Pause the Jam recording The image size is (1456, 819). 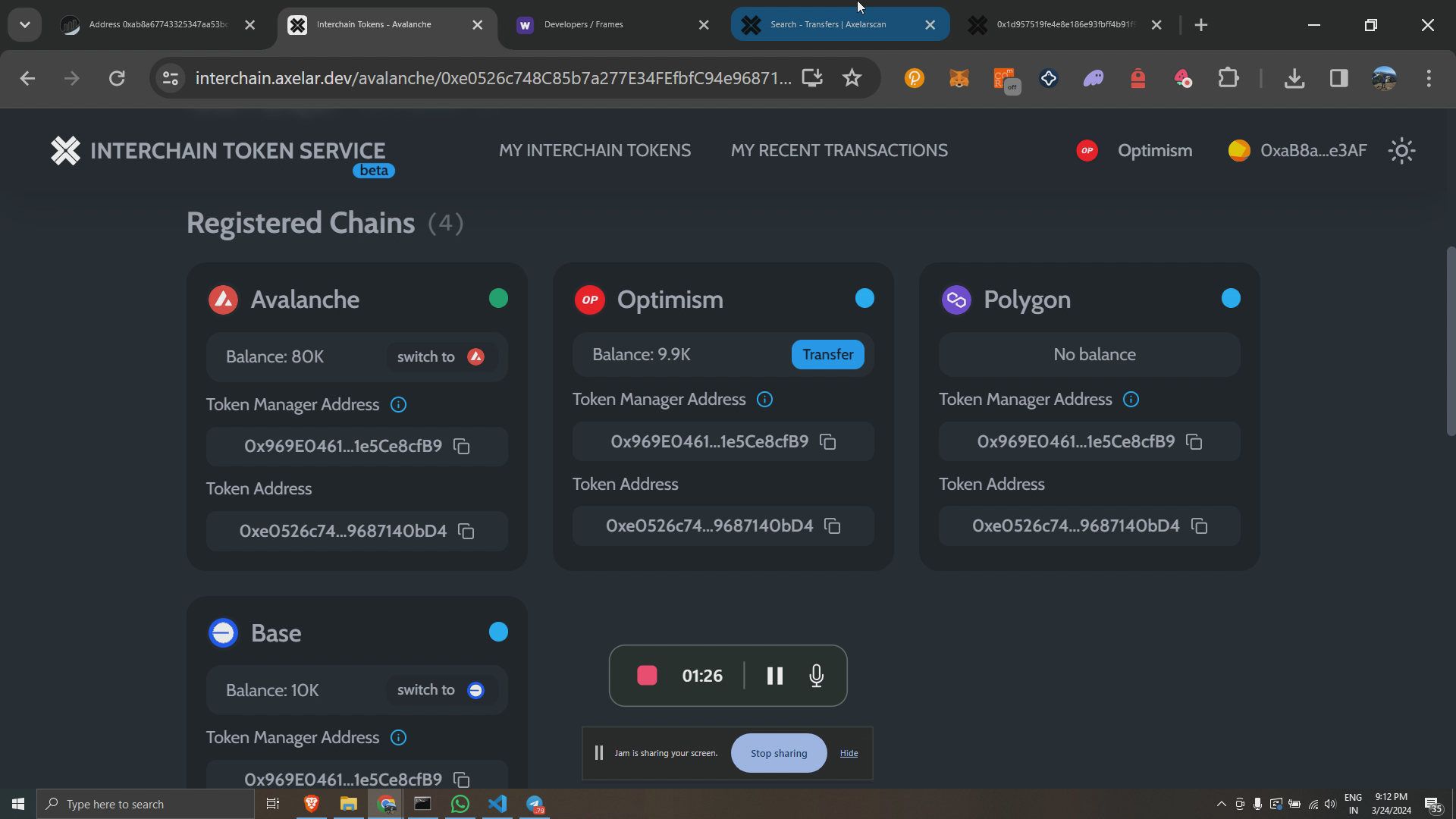tap(774, 676)
